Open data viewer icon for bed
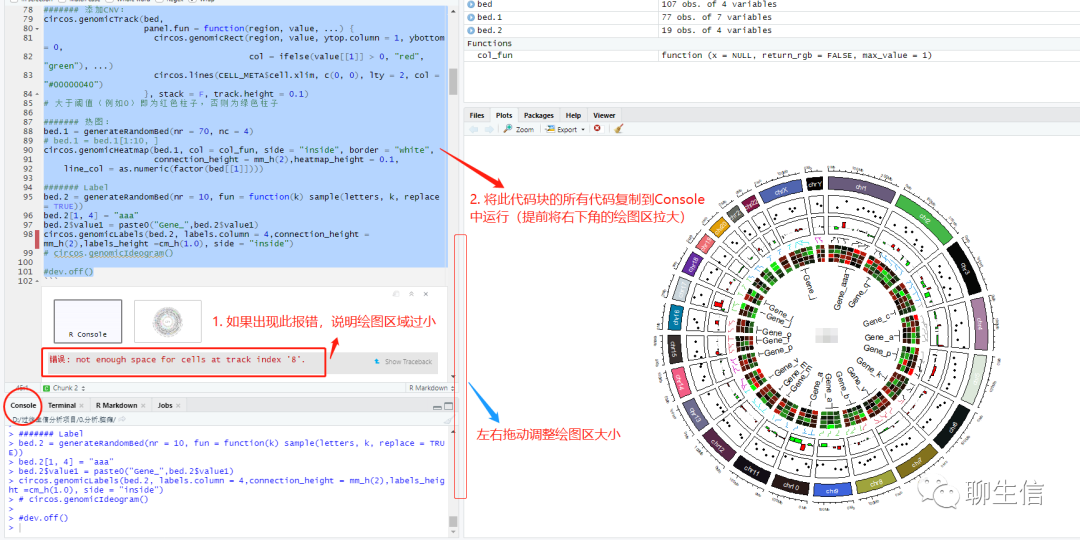Image resolution: width=1080 pixels, height=540 pixels. [471, 4]
